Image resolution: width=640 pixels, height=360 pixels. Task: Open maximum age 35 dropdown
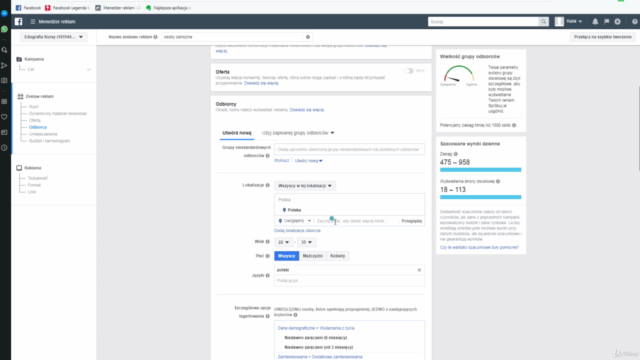point(306,242)
